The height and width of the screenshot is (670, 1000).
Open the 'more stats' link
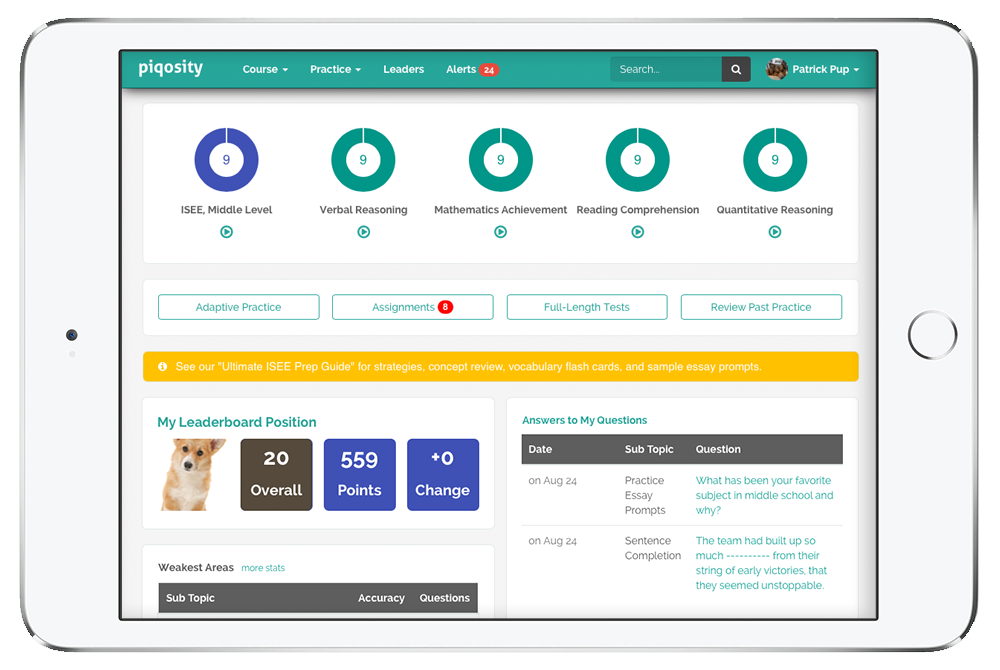[263, 568]
